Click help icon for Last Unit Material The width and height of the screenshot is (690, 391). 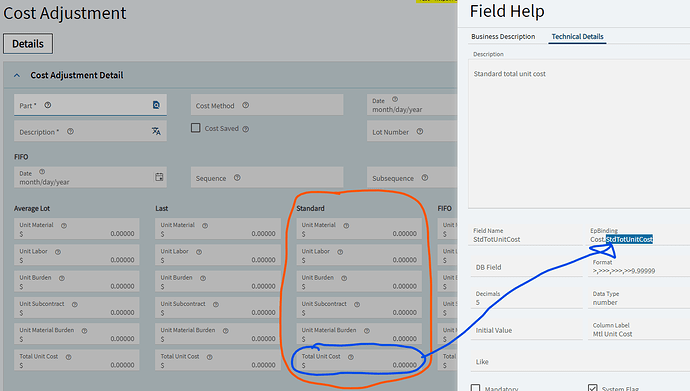point(205,226)
